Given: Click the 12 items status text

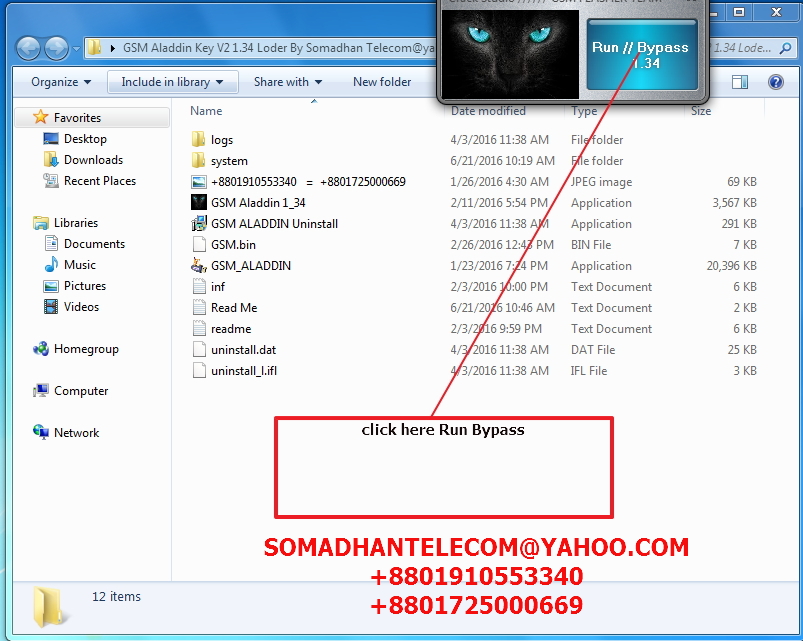Looking at the screenshot, I should tap(116, 596).
